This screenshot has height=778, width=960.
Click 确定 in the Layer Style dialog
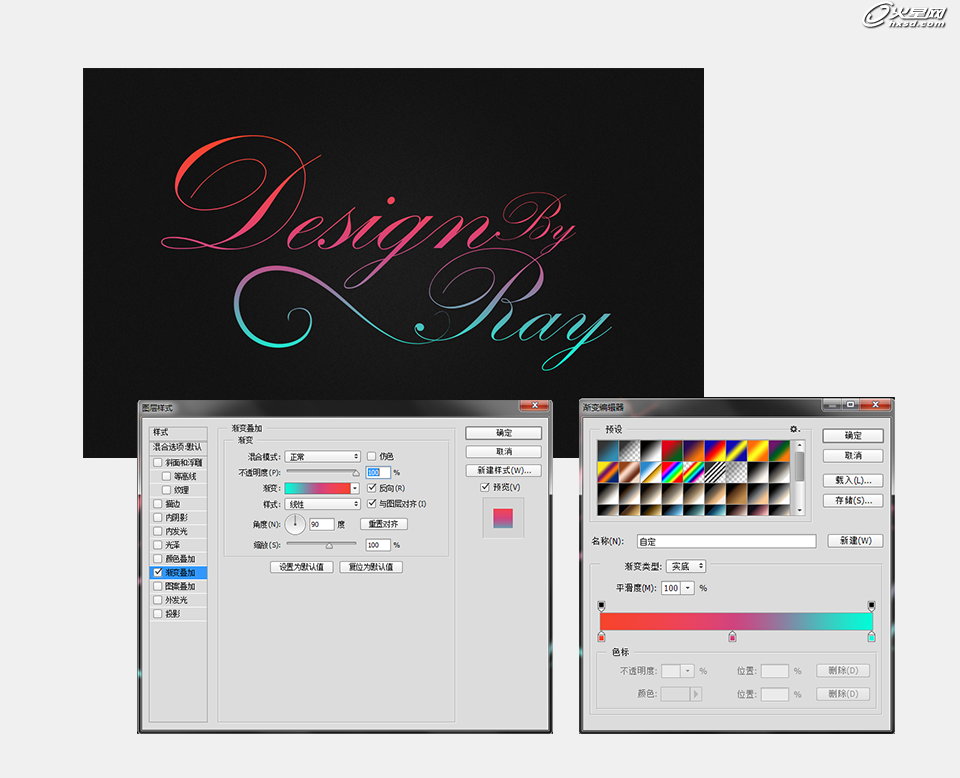[503, 433]
